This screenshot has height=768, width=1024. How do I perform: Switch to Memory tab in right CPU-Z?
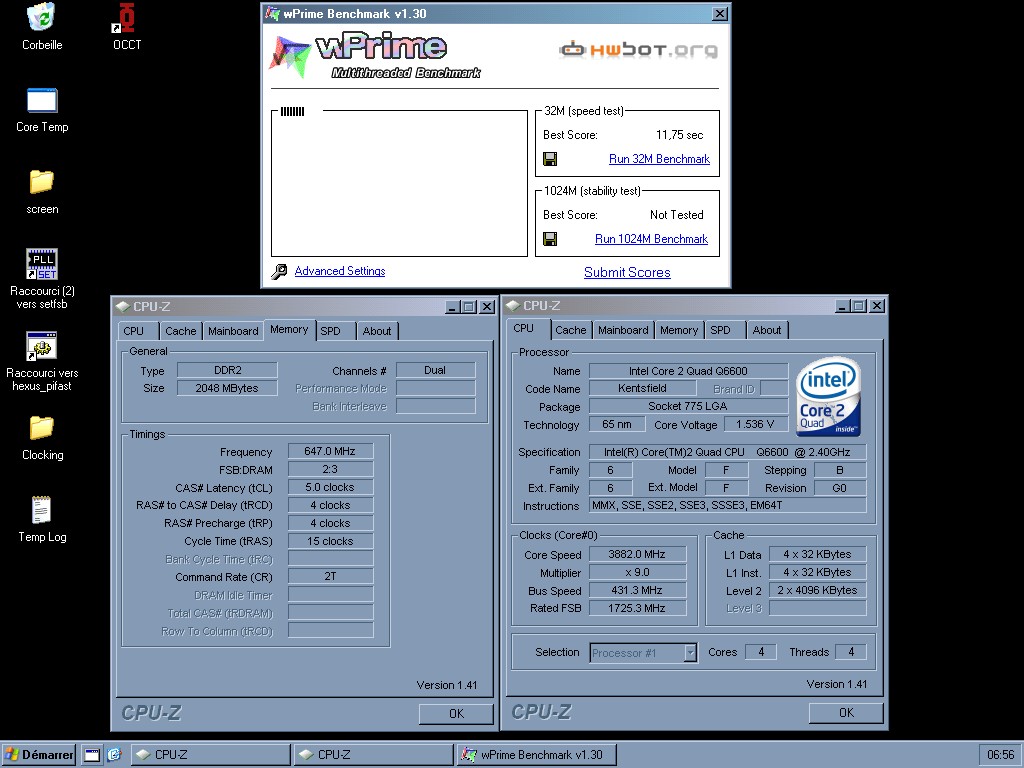[679, 330]
